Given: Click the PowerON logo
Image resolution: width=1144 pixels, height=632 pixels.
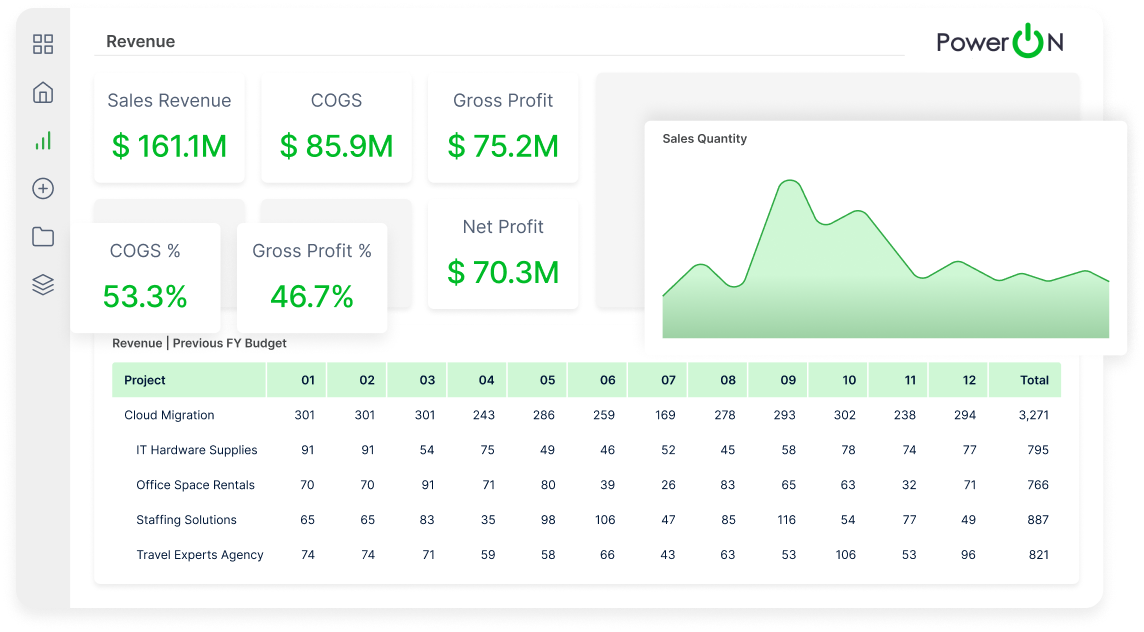Looking at the screenshot, I should 1000,42.
